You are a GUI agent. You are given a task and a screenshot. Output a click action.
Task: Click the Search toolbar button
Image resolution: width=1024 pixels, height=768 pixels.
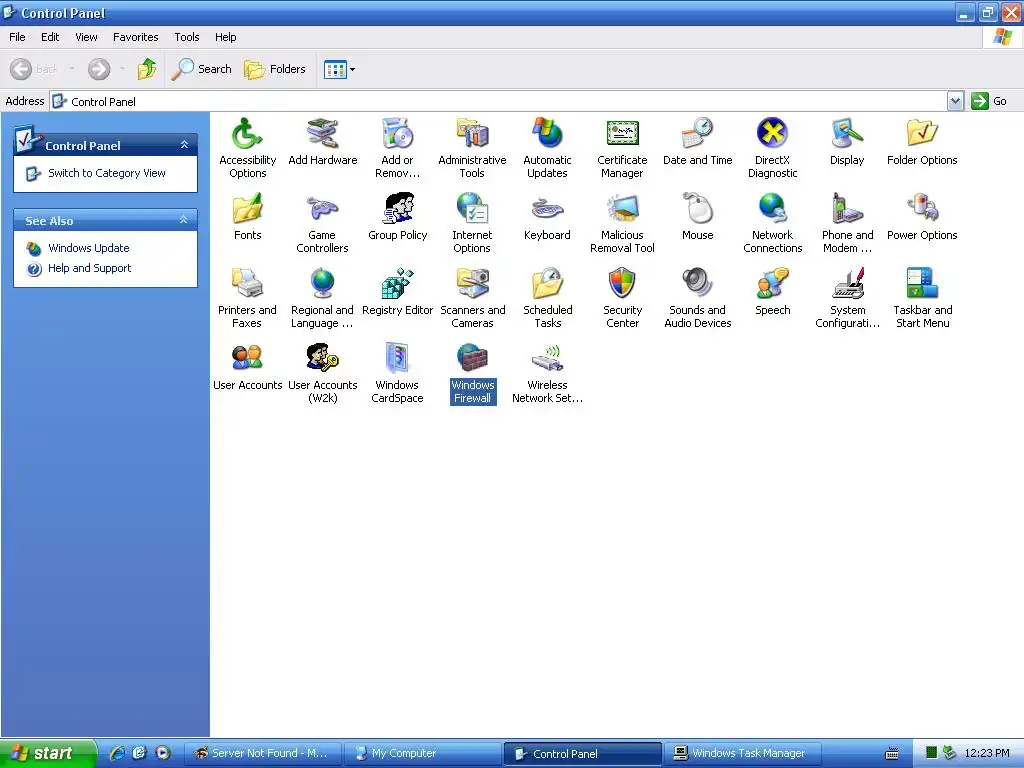(x=201, y=69)
